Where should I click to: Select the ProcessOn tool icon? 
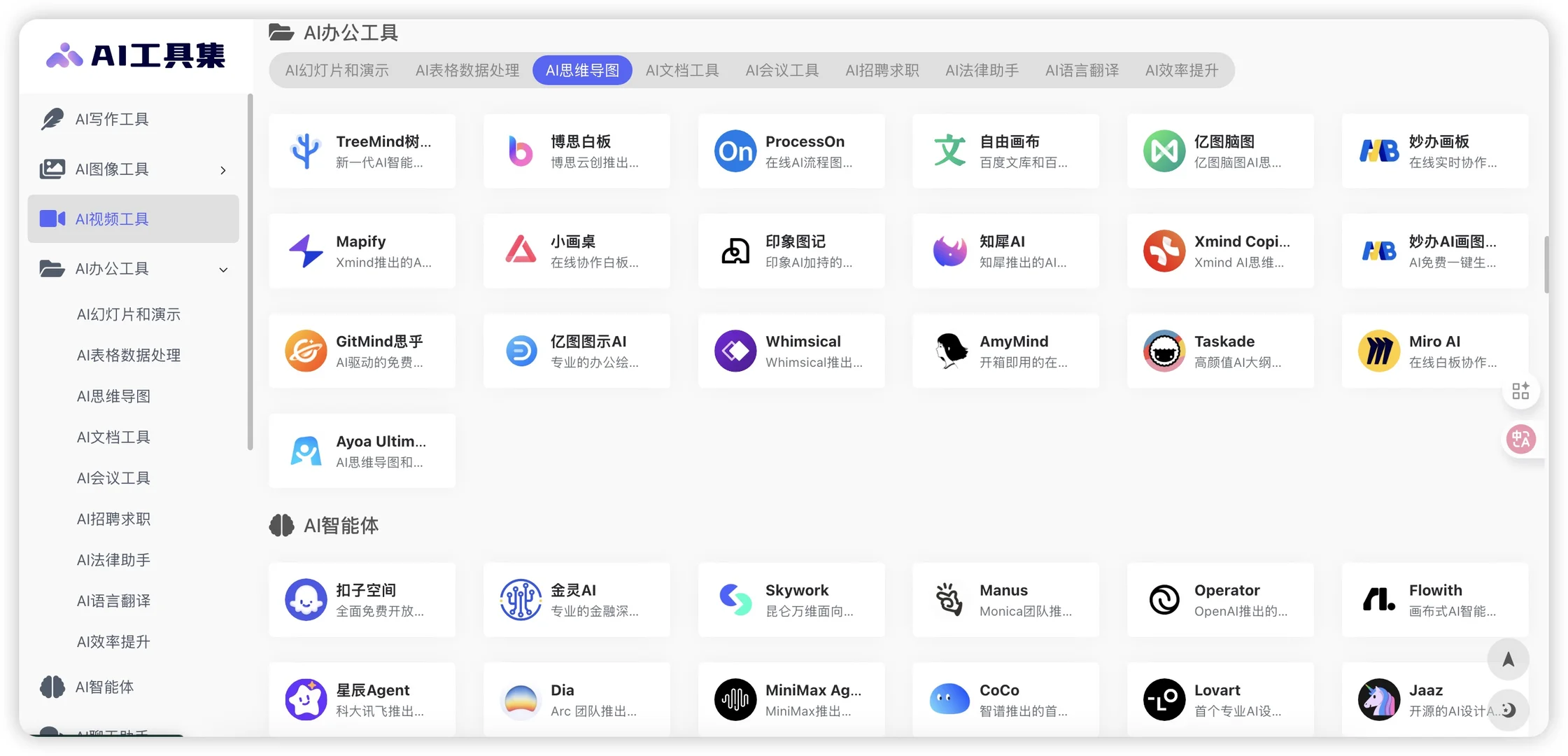click(734, 150)
